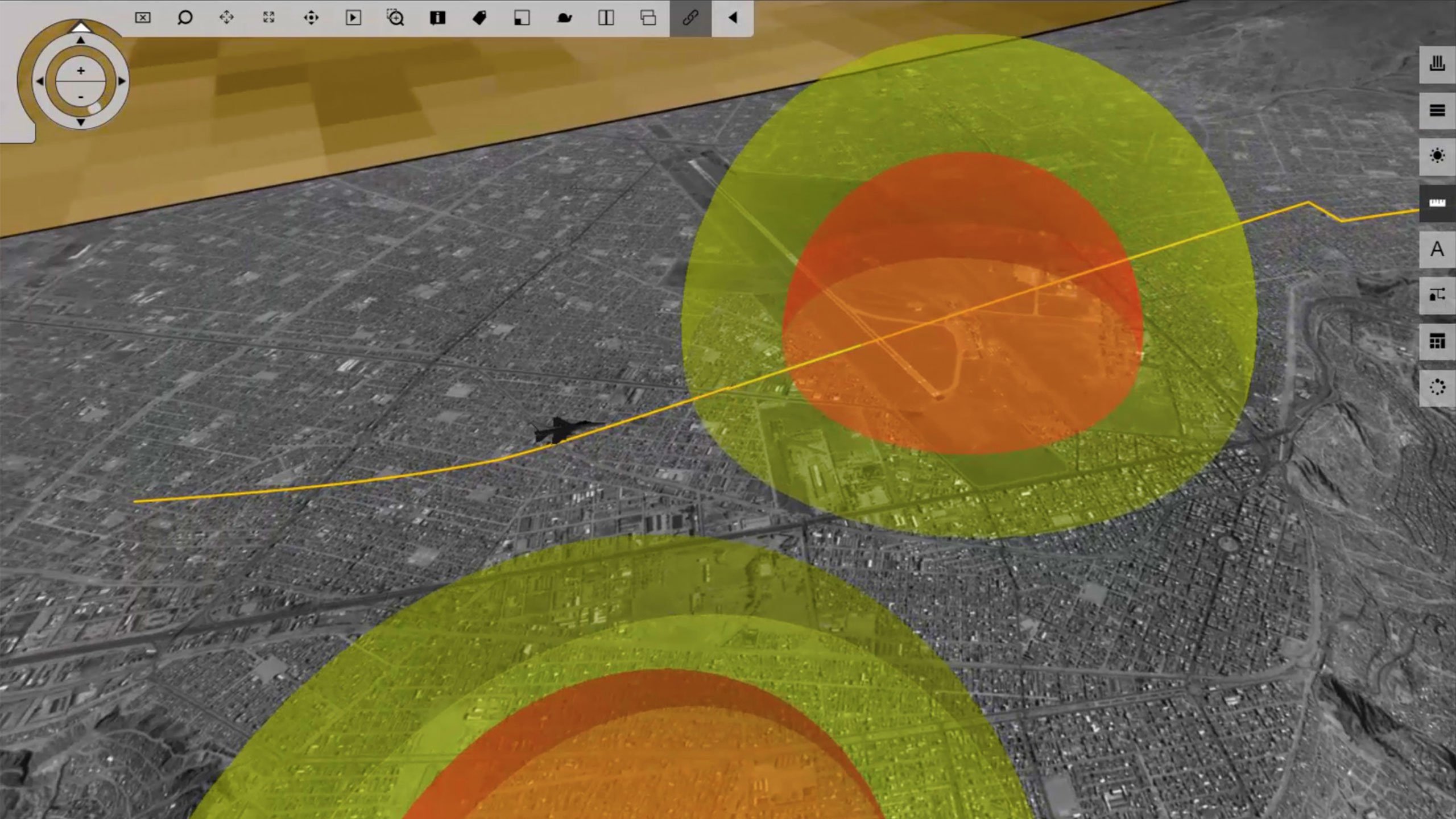
Task: Click the plus zoom-in on navigation compass
Action: coord(81,71)
